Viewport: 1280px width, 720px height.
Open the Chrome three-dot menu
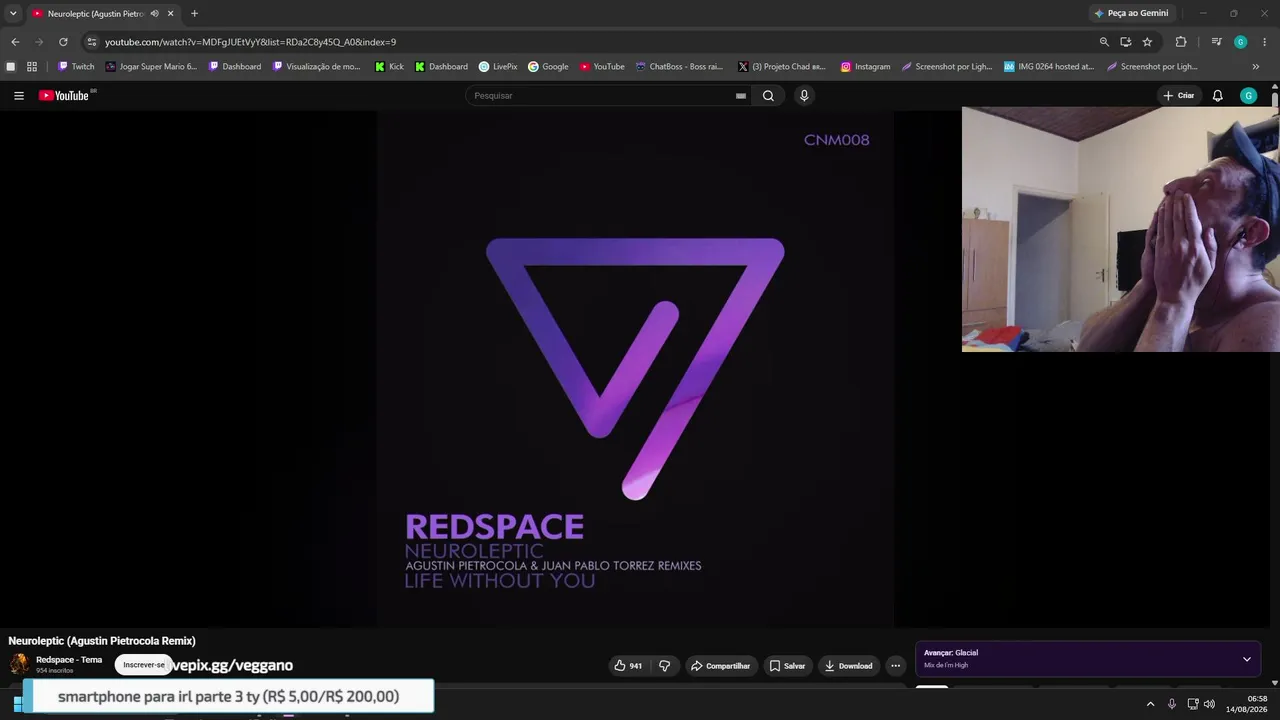click(x=1265, y=42)
